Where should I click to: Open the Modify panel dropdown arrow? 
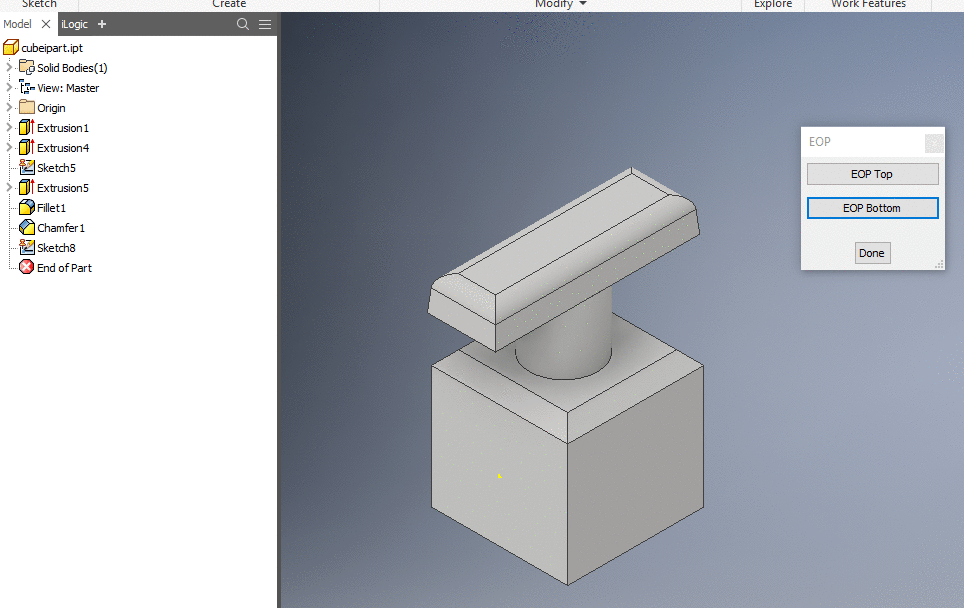pos(581,4)
